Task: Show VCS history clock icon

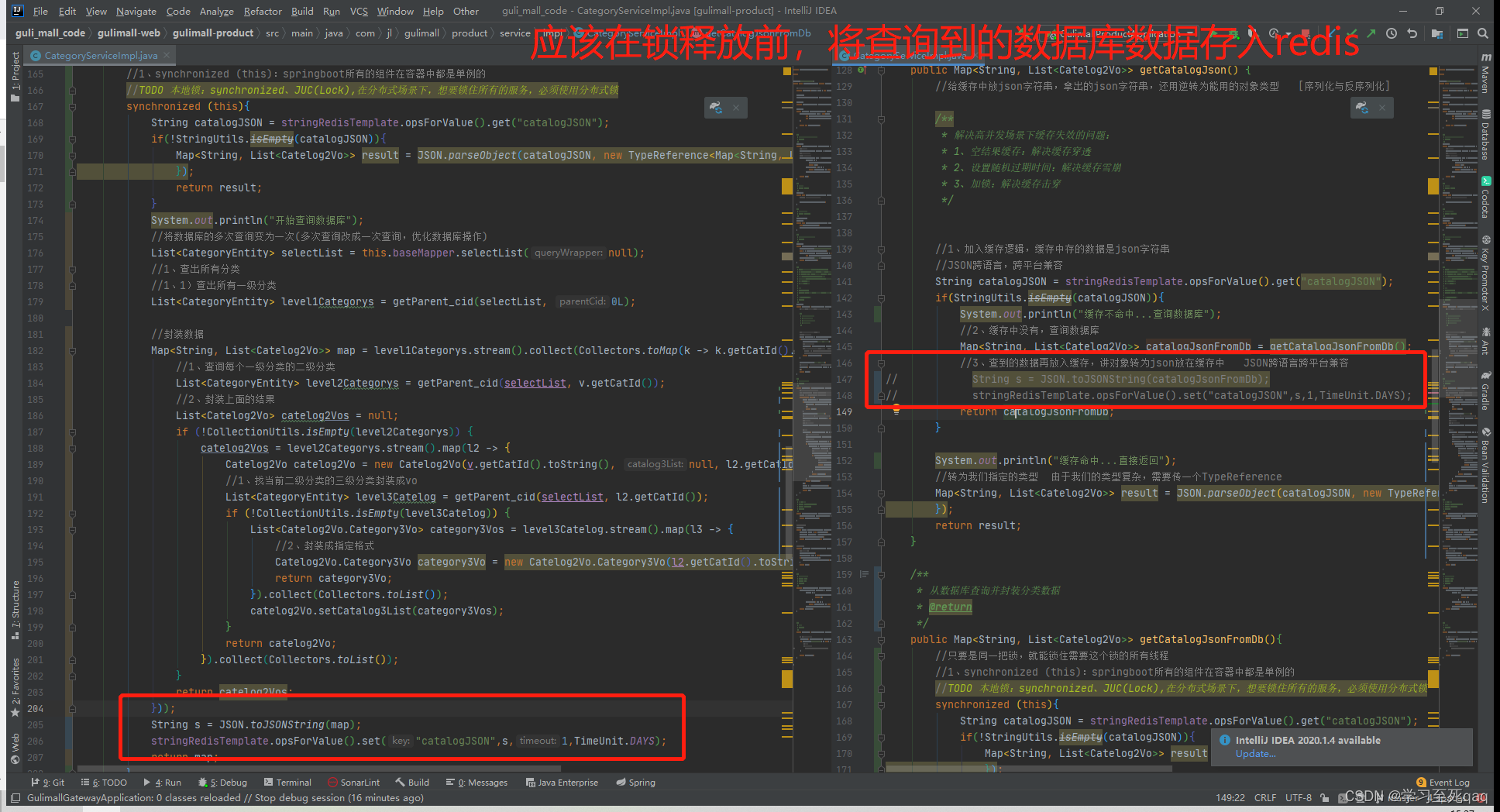Action: 1392,33
